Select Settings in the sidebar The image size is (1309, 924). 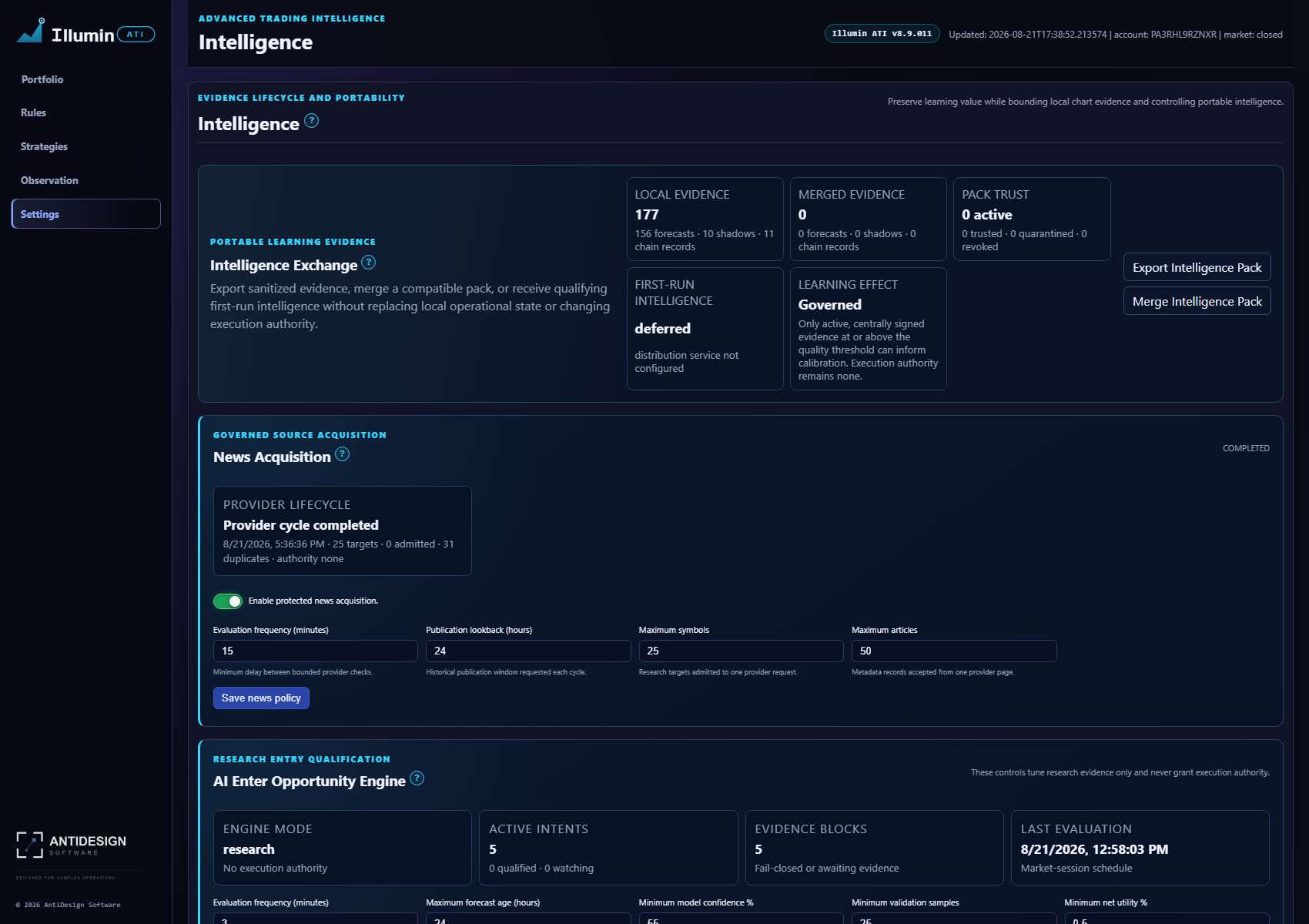(x=86, y=214)
